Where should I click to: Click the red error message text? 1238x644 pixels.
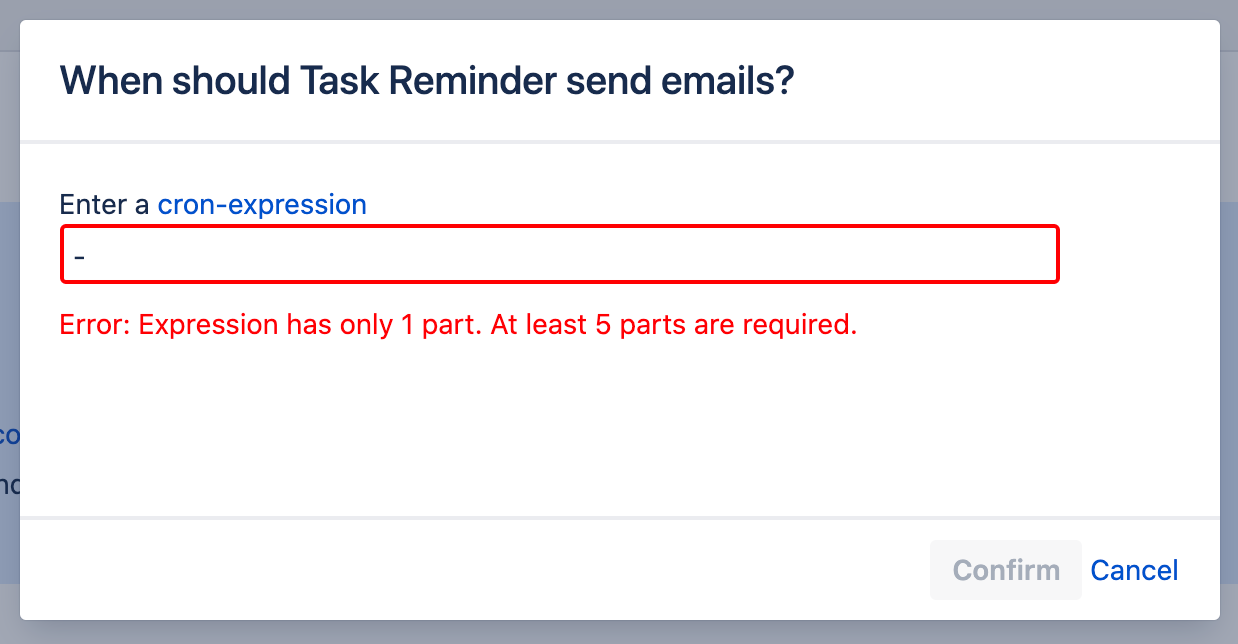(458, 325)
